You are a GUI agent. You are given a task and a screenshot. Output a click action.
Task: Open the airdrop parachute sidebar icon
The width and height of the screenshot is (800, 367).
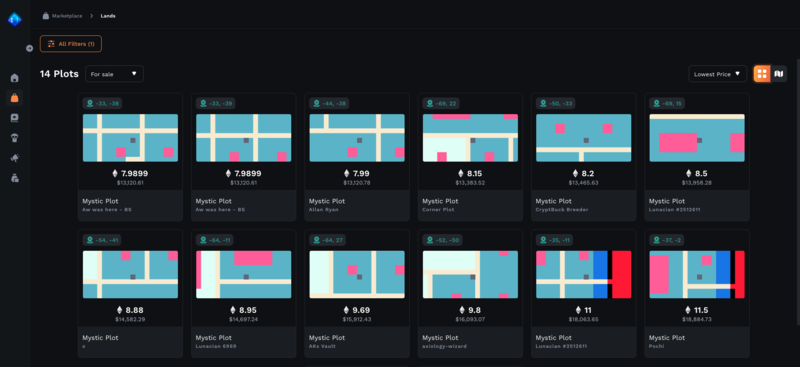coord(14,138)
